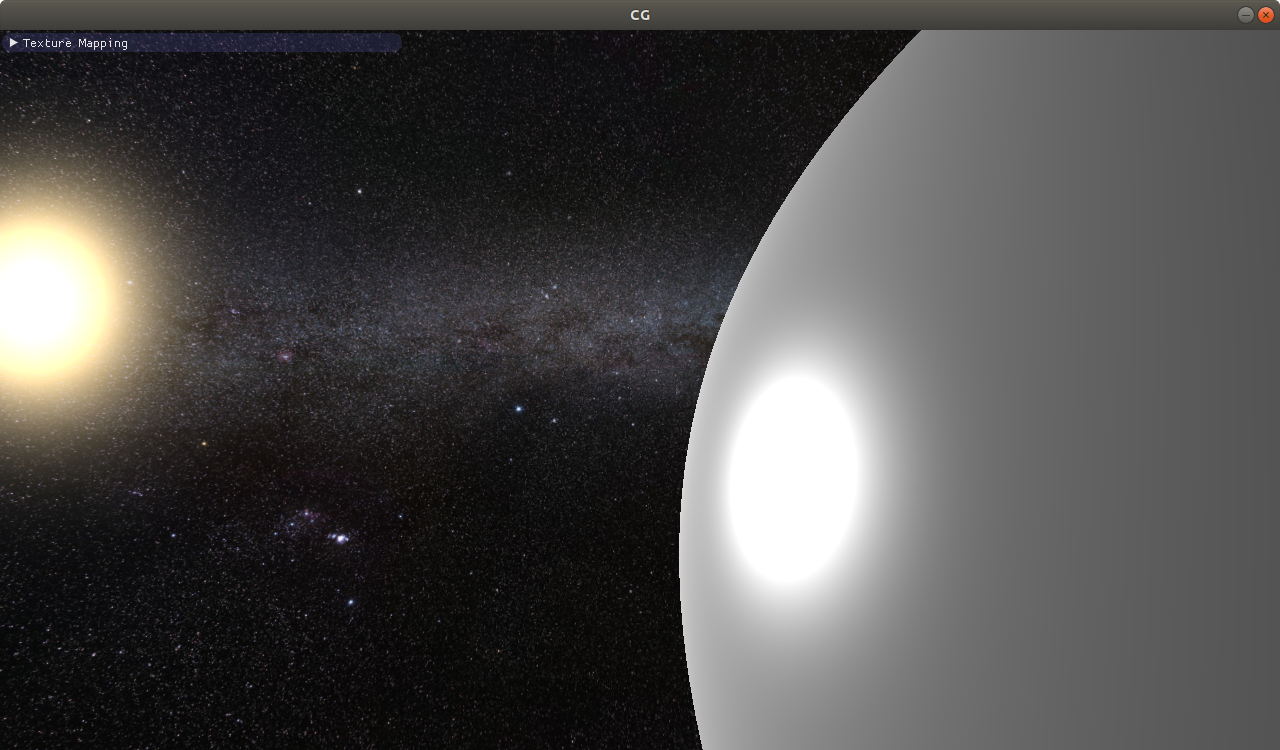Click the empty left side of the CG title bar
Viewport: 1280px width, 750px height.
pos(200,14)
